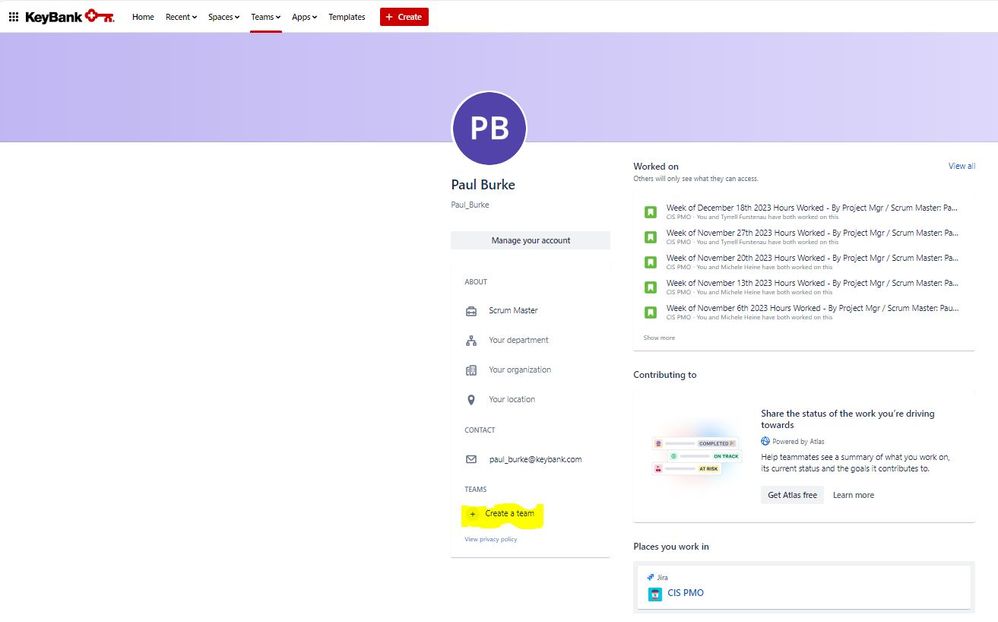Click the Paul Burke name heading
998x622 pixels.
coord(483,185)
